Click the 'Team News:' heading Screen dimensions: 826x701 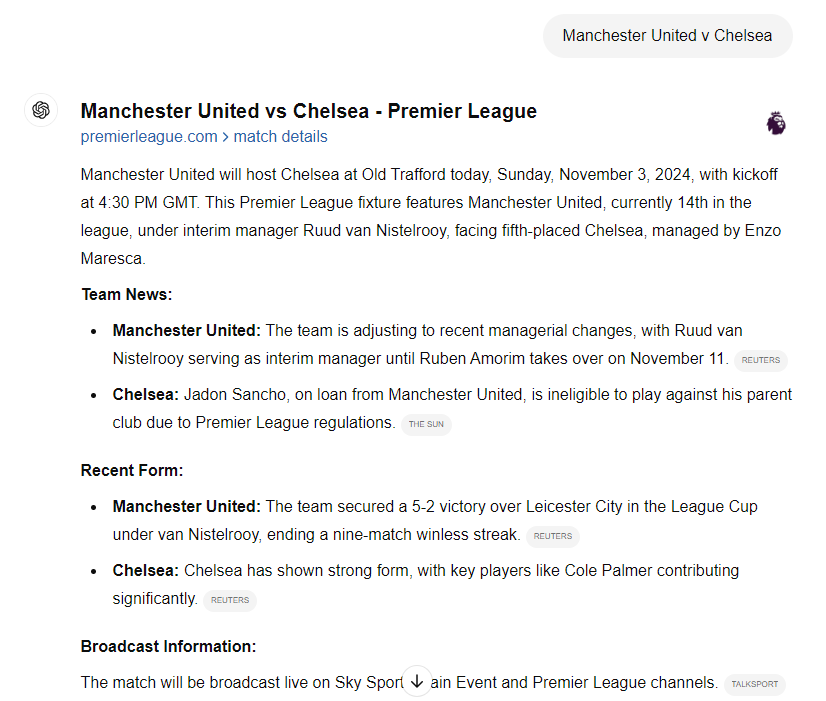[x=126, y=295]
